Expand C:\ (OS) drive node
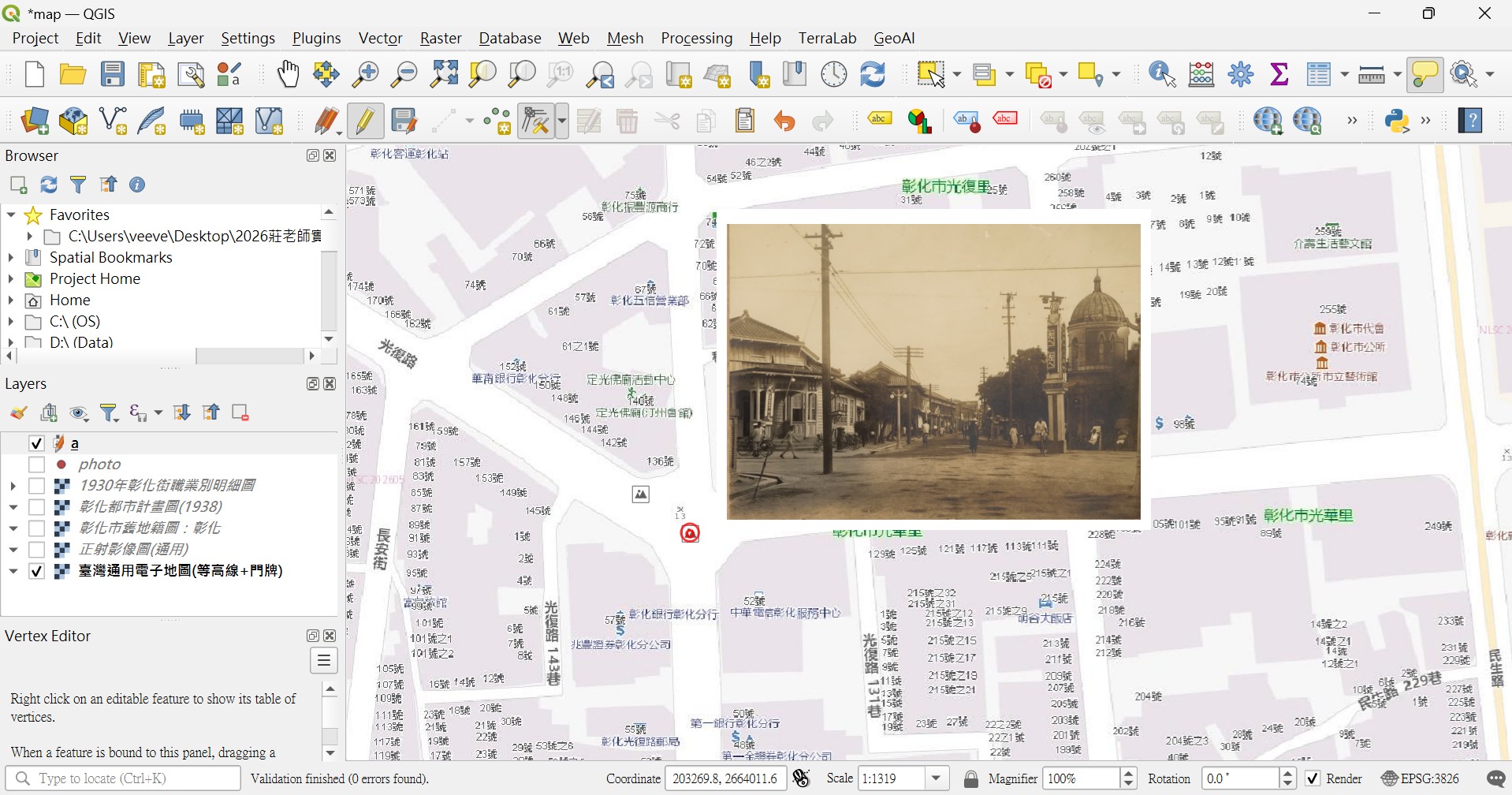The image size is (1512, 795). [11, 321]
